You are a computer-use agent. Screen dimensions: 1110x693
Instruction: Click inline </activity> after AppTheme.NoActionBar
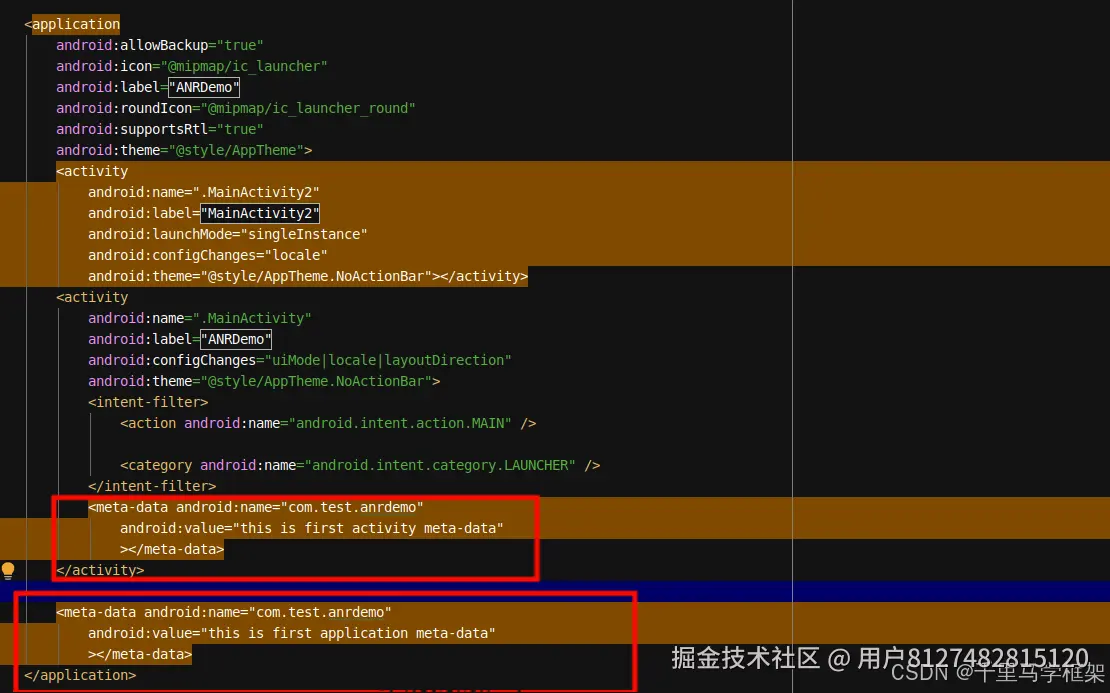pyautogui.click(x=484, y=277)
